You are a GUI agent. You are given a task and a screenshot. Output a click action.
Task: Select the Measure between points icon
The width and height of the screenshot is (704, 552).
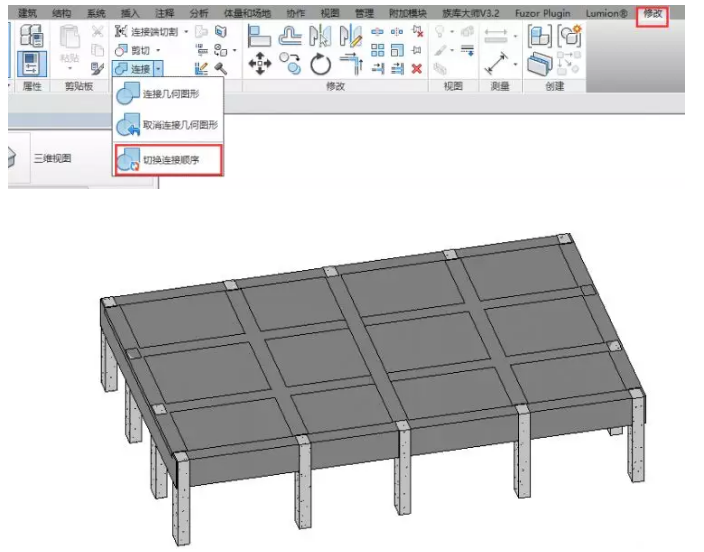click(x=495, y=34)
